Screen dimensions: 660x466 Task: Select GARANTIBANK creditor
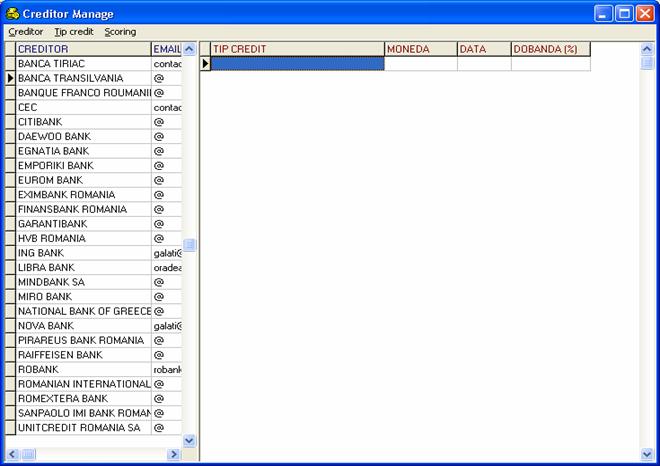point(83,224)
